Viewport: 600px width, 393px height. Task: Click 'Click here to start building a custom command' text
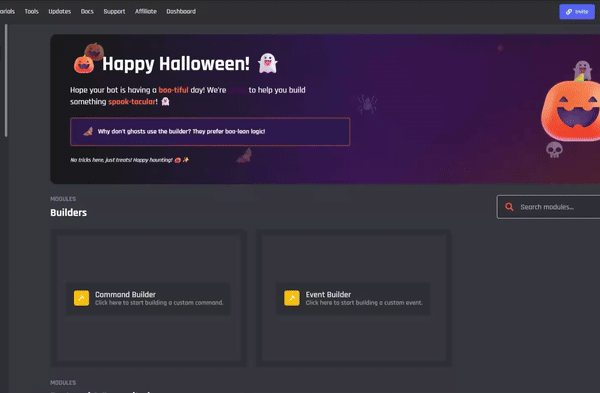[x=159, y=303]
